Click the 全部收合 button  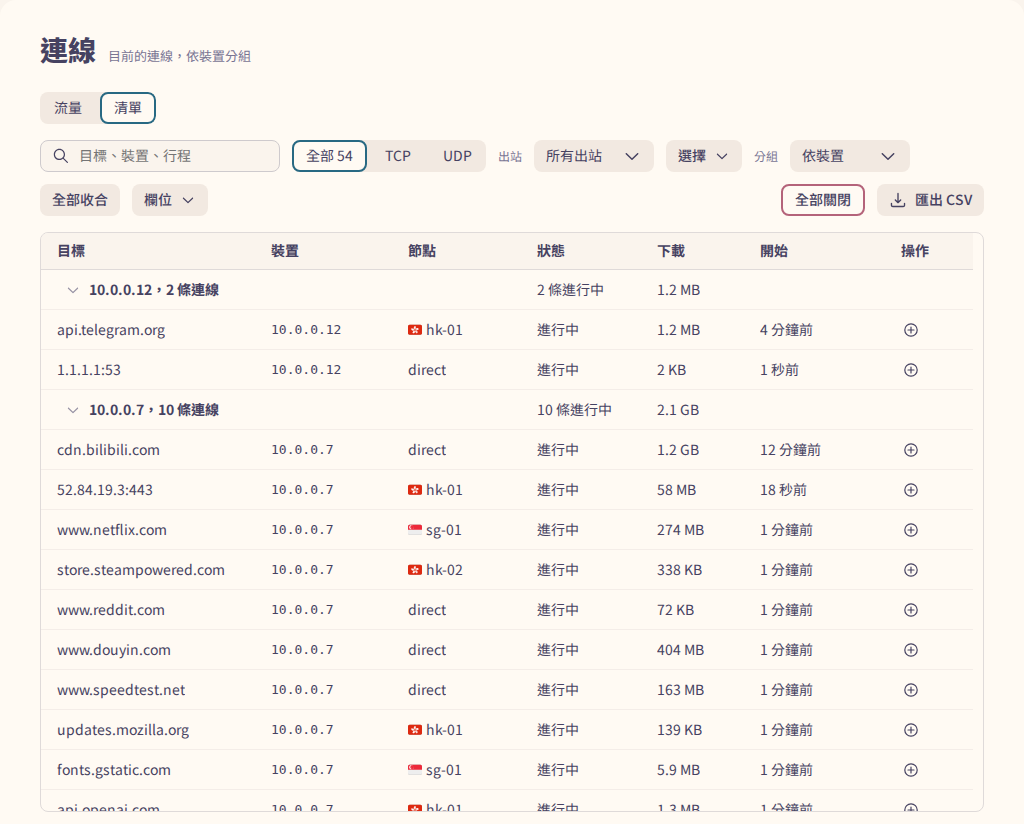point(80,200)
